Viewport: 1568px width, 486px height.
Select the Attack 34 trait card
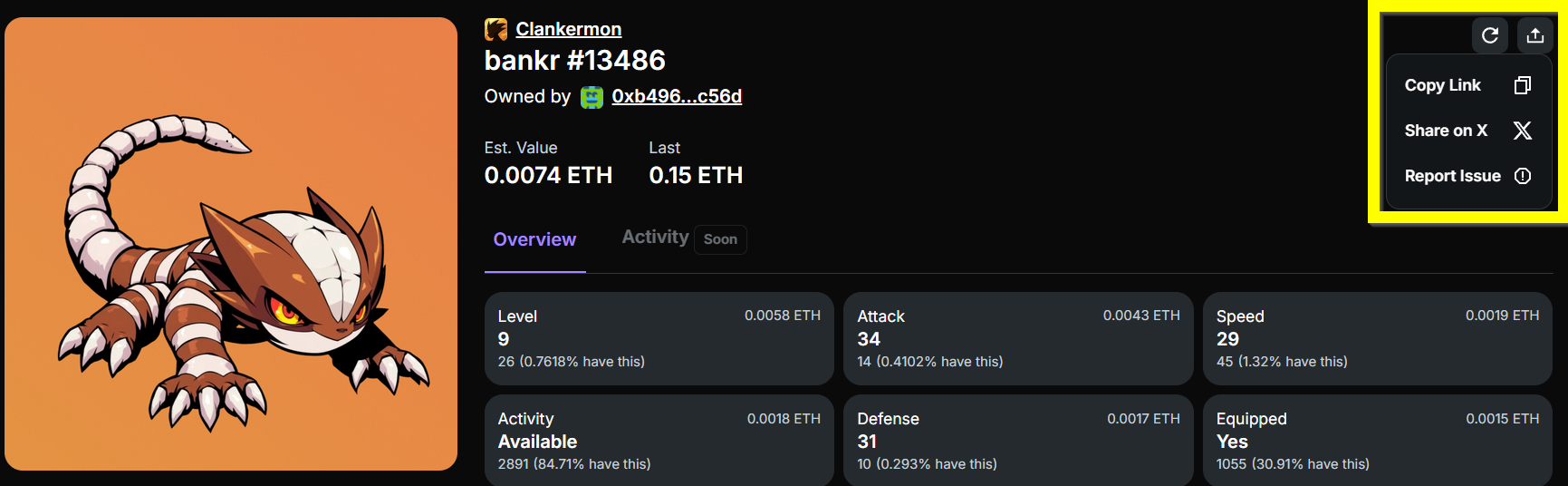[1017, 338]
